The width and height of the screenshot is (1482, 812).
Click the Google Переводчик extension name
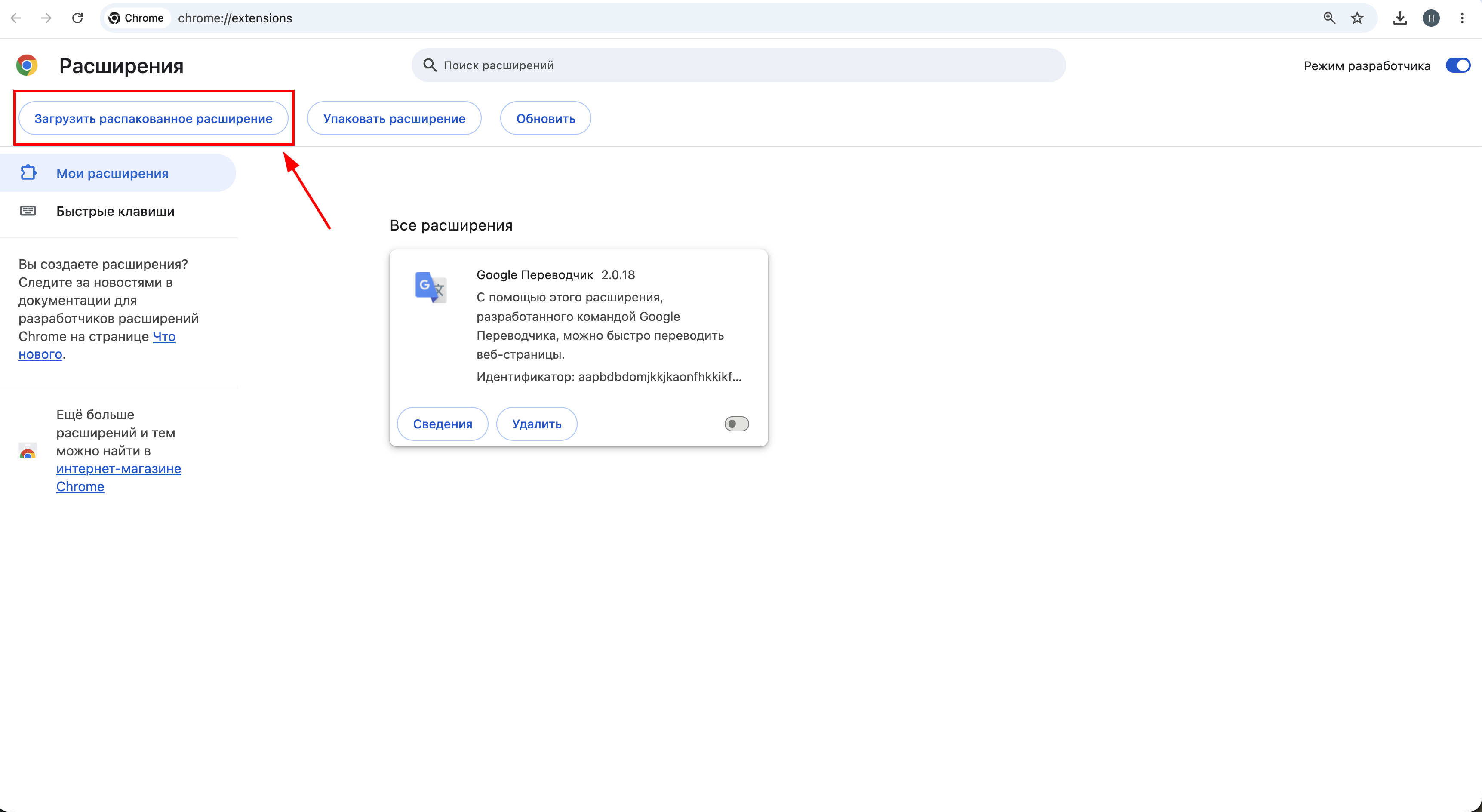point(535,274)
